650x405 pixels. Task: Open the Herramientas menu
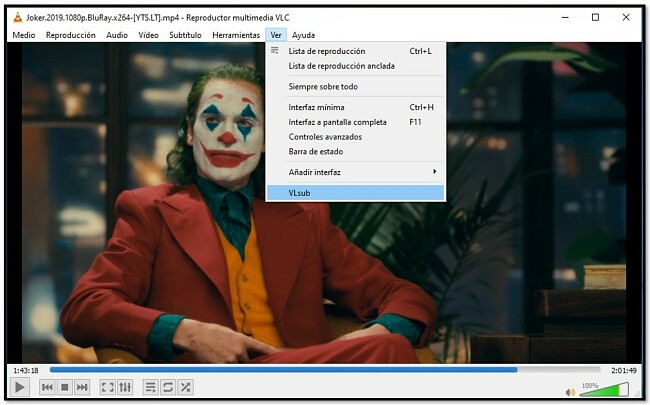(x=236, y=35)
